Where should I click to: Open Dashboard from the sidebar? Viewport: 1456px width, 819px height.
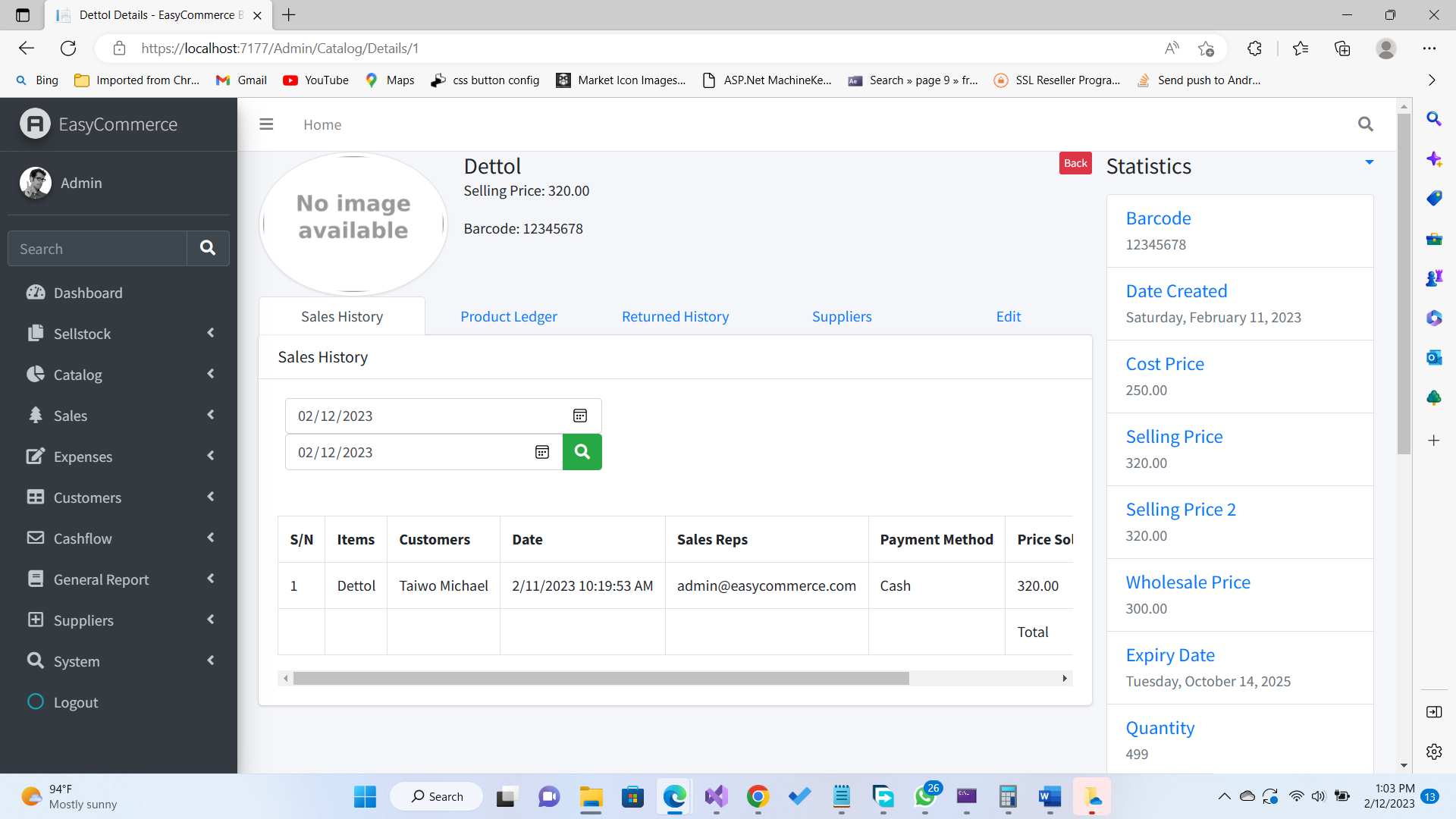click(x=87, y=293)
